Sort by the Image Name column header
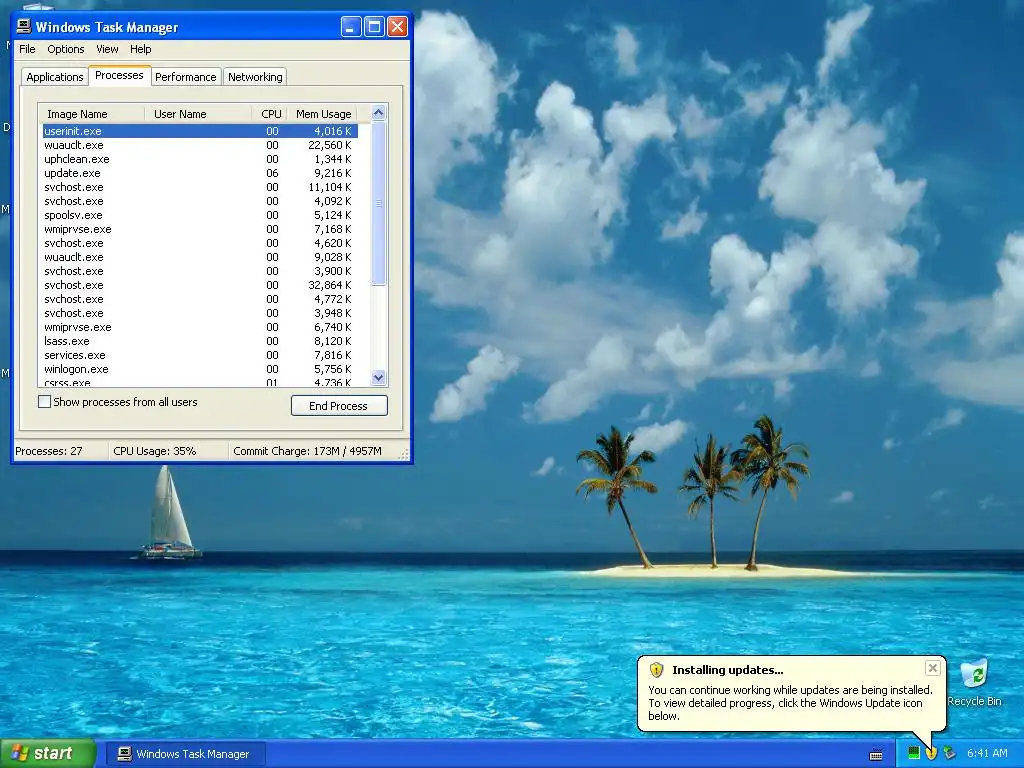Viewport: 1024px width, 768px height. pos(91,114)
